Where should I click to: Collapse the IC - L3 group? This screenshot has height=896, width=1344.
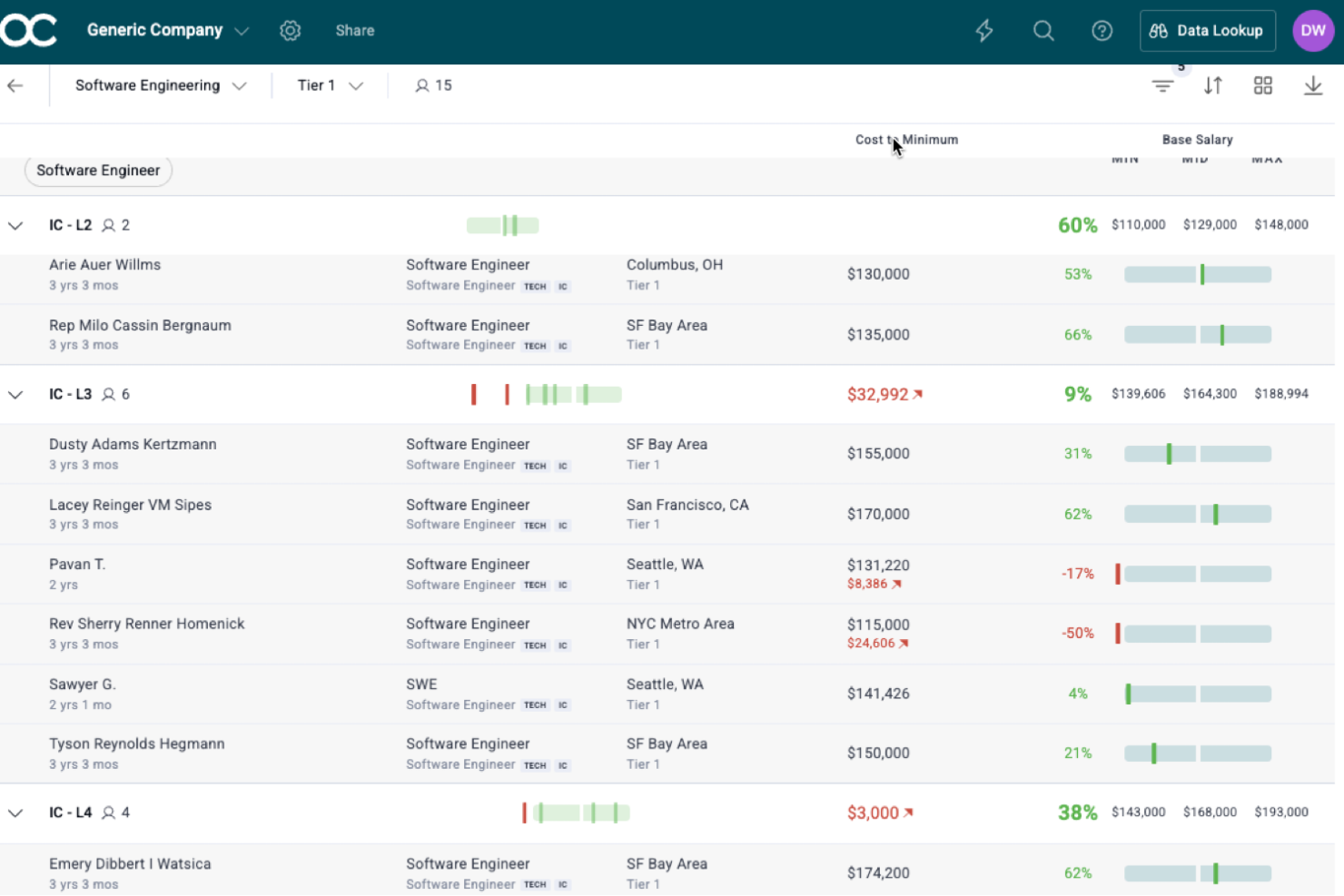(x=15, y=395)
